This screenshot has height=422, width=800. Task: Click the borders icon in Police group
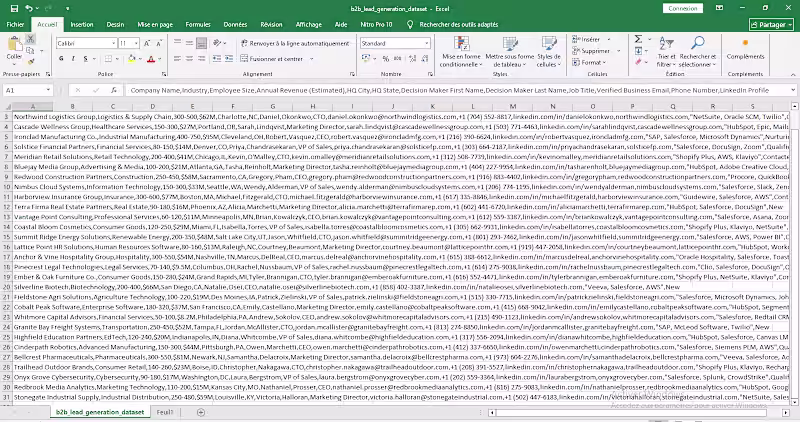point(108,59)
